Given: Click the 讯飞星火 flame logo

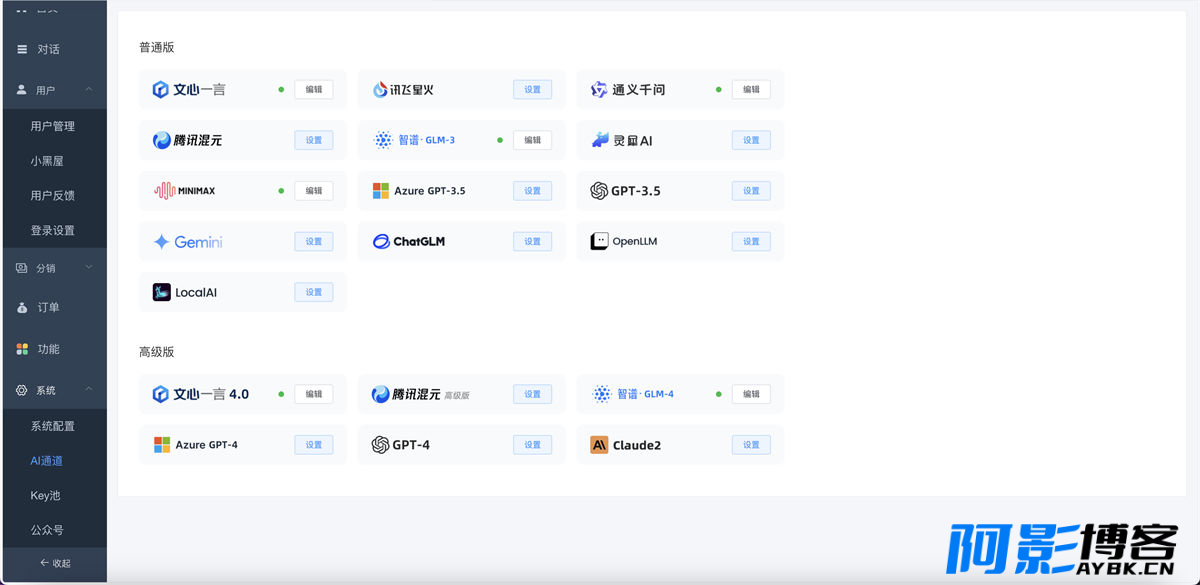Looking at the screenshot, I should (380, 90).
